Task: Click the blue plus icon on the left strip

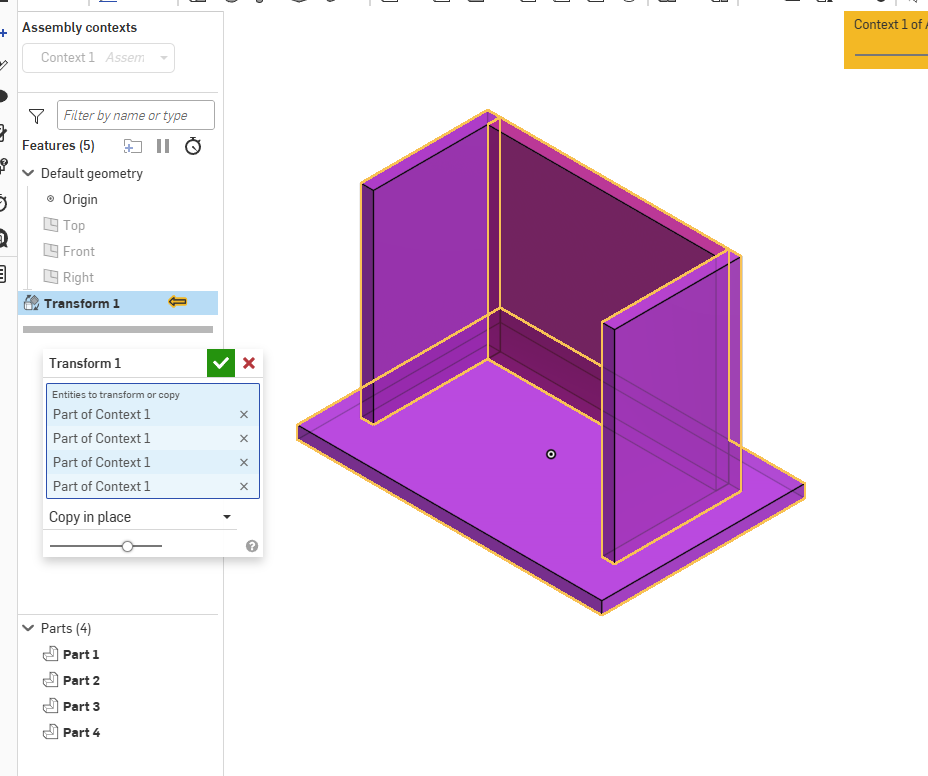Action: point(4,33)
